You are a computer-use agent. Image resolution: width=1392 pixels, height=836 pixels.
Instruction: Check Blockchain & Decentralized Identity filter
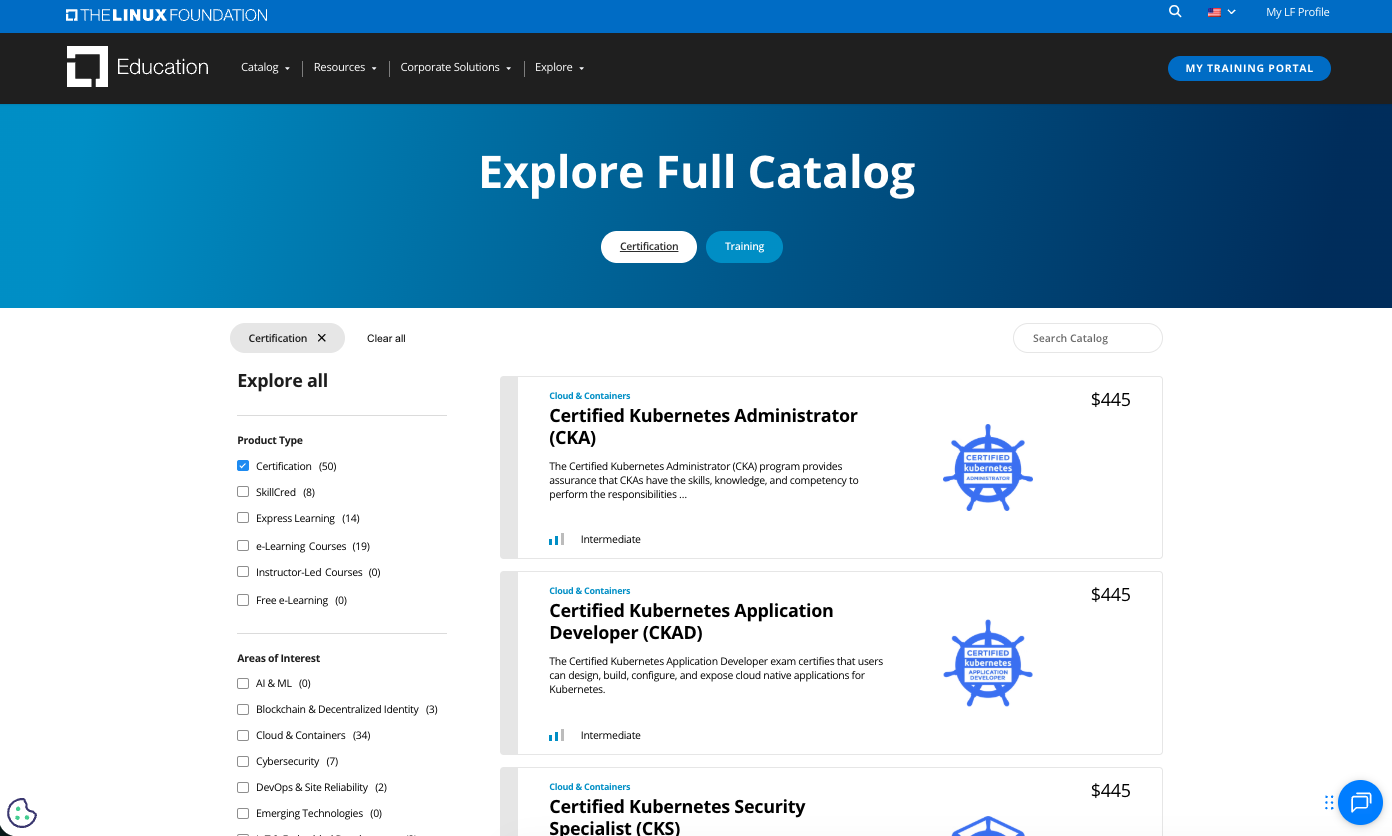click(243, 709)
